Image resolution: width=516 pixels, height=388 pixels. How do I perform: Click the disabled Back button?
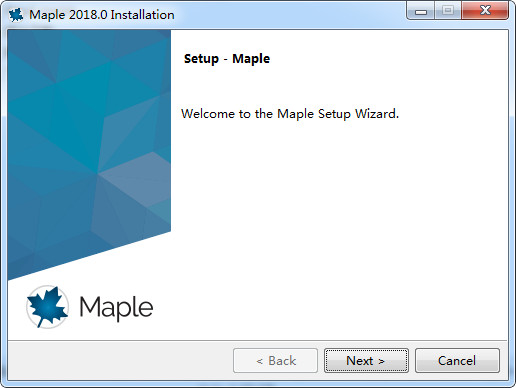tap(275, 361)
